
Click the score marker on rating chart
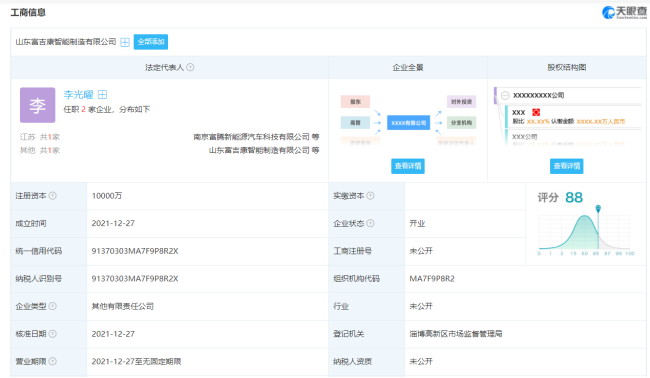click(x=598, y=209)
